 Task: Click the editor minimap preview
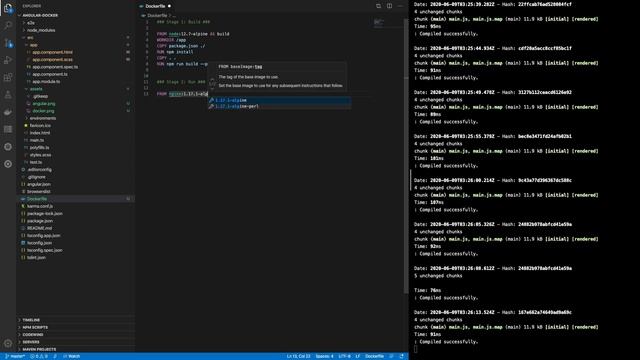point(379,22)
